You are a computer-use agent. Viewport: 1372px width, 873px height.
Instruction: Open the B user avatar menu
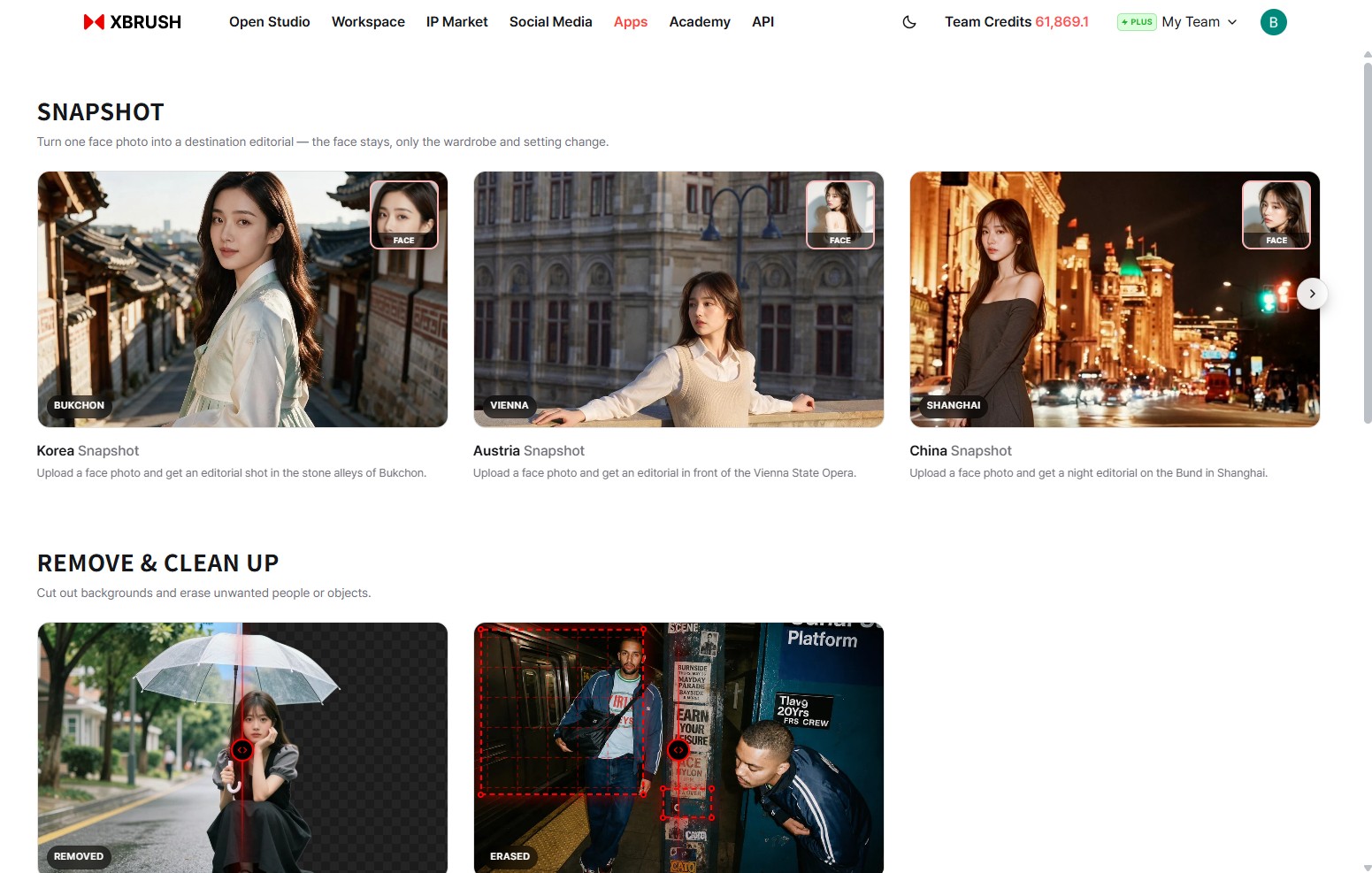coord(1273,22)
